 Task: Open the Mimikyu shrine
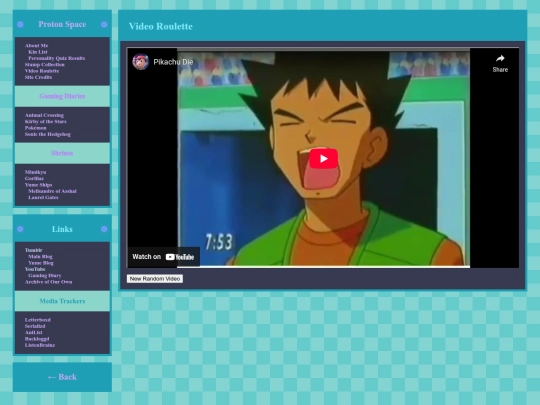pos(35,172)
